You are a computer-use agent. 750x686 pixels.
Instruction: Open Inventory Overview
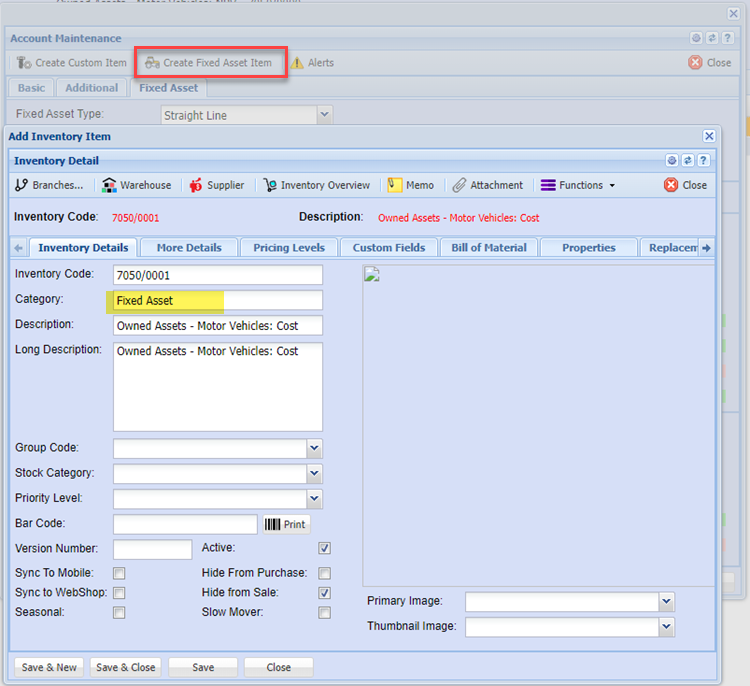point(316,185)
